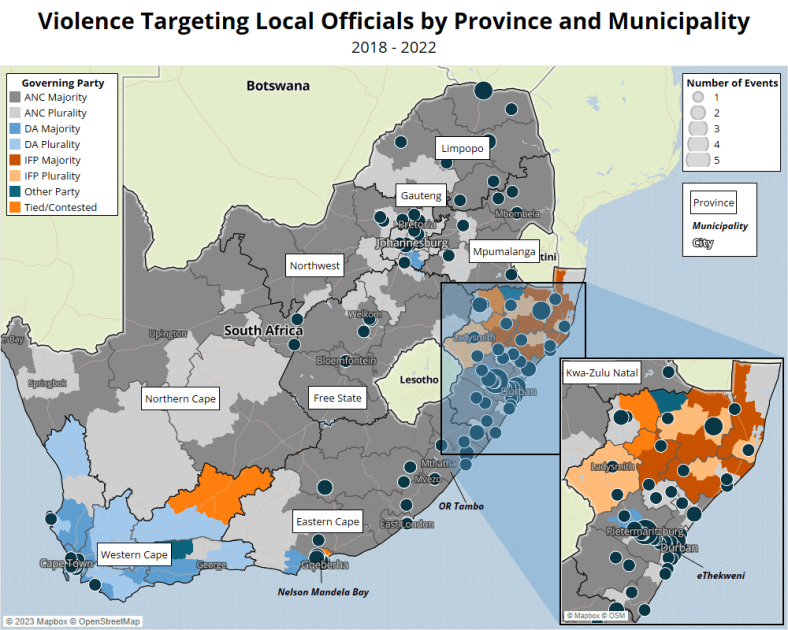Click the Kwa-Zulu Natal inset label

pos(602,373)
